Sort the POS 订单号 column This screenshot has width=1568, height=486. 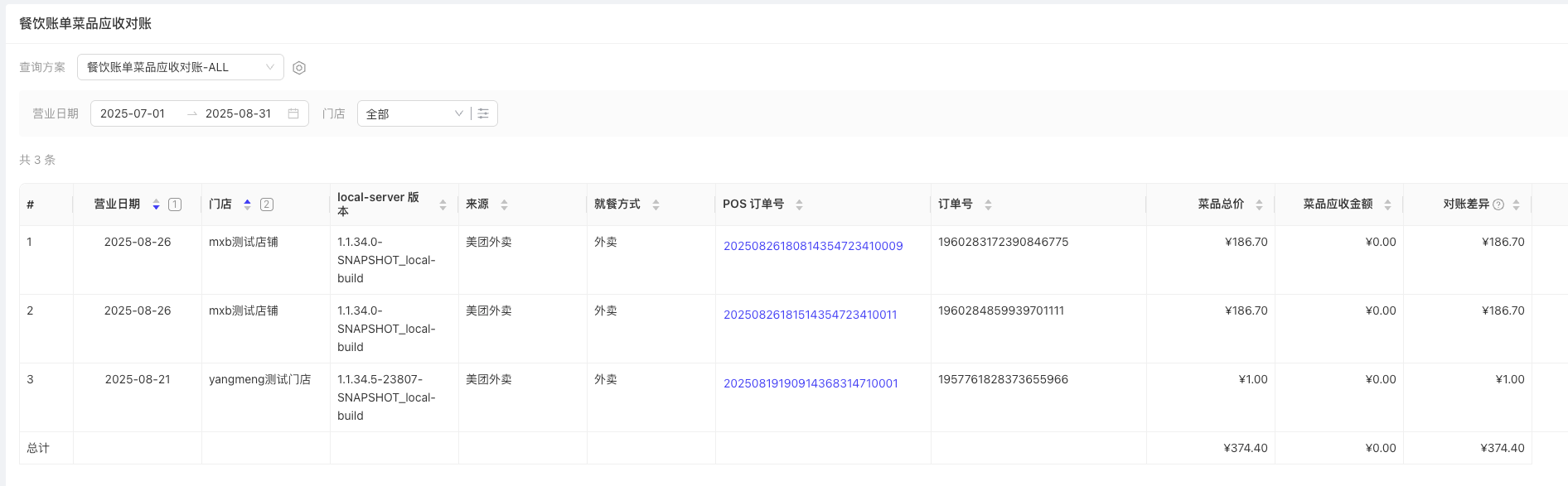pyautogui.click(x=799, y=205)
